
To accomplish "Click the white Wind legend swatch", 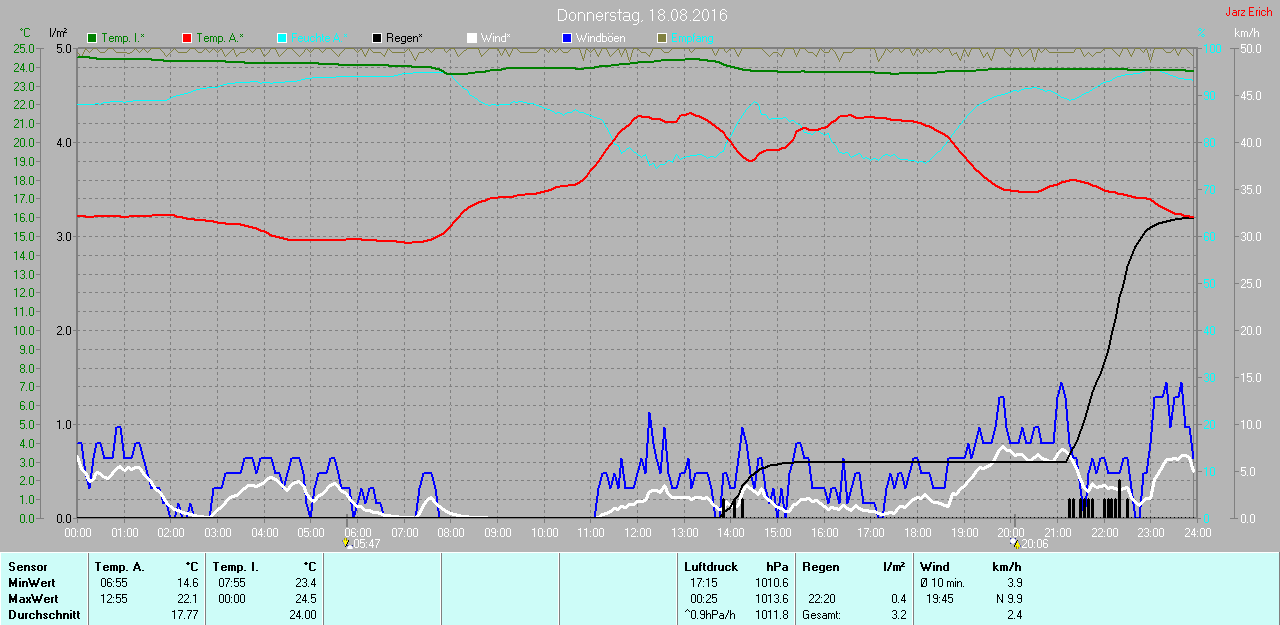I will tap(472, 38).
